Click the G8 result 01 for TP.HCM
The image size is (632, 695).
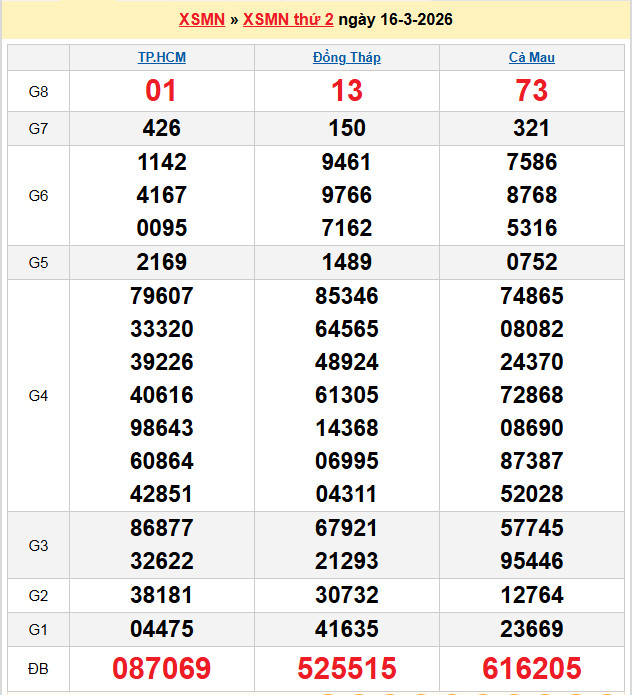click(161, 91)
